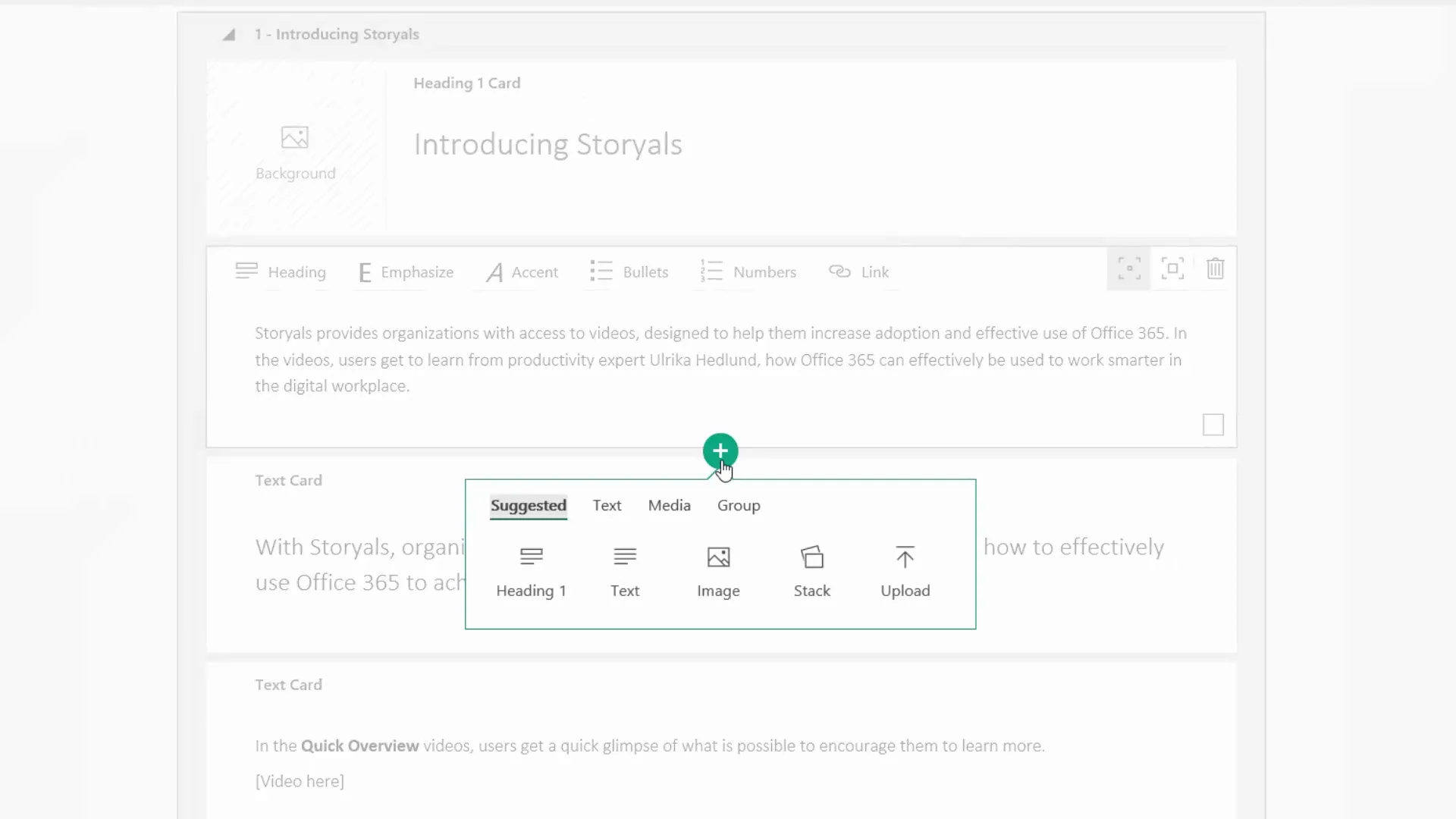The height and width of the screenshot is (819, 1456).
Task: Click the first 'Text Card' label
Action: pos(288,480)
